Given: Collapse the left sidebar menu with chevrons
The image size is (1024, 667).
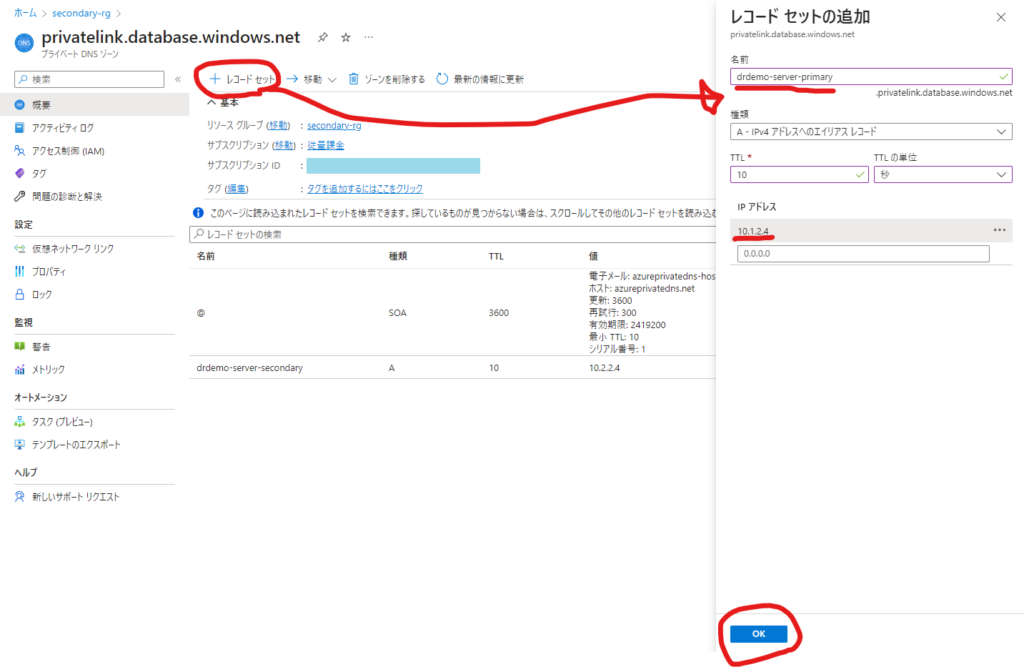Looking at the screenshot, I should (178, 79).
